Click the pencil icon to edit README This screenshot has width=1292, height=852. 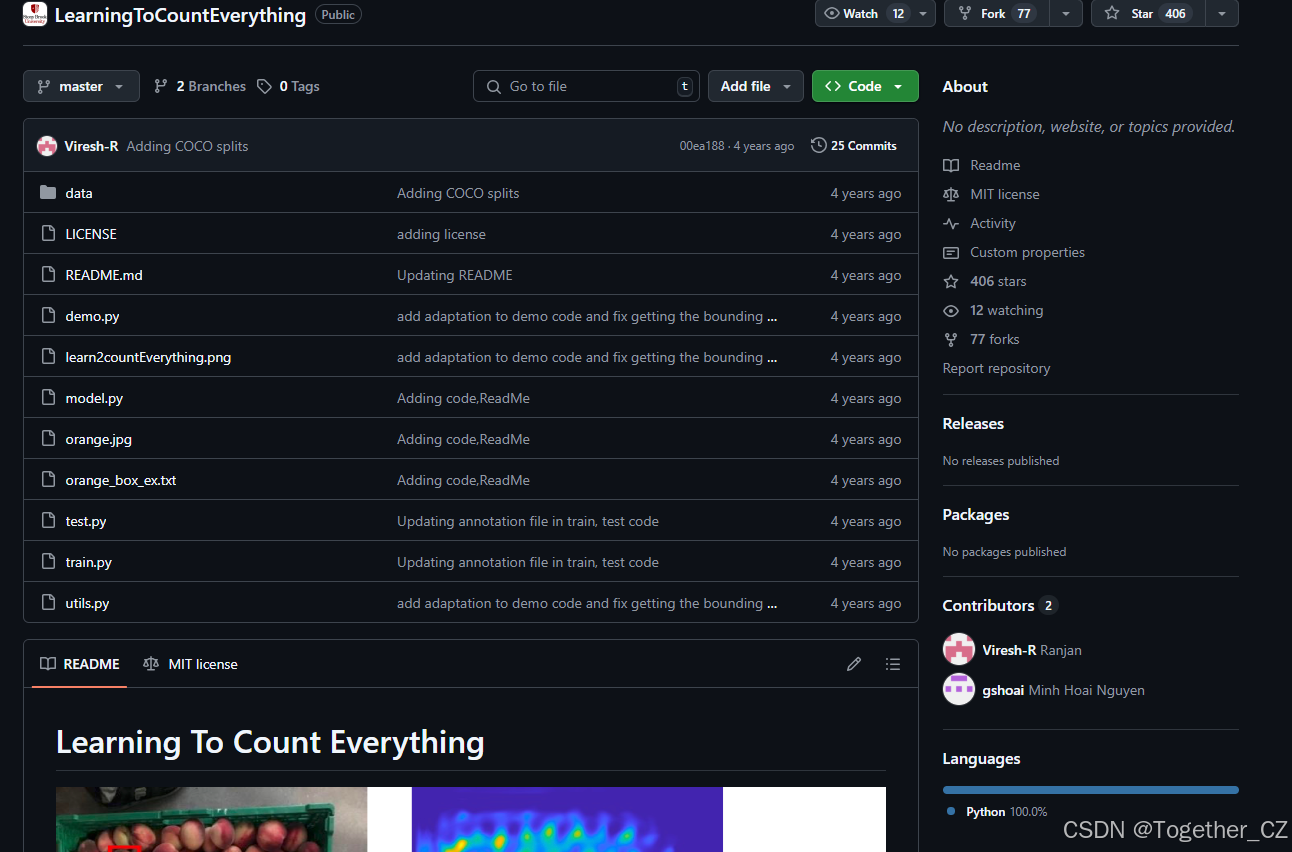853,663
